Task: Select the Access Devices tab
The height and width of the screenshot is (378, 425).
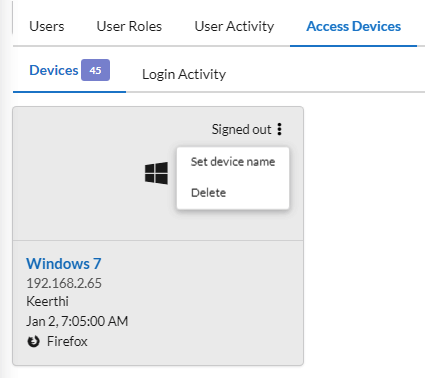Action: (x=353, y=26)
